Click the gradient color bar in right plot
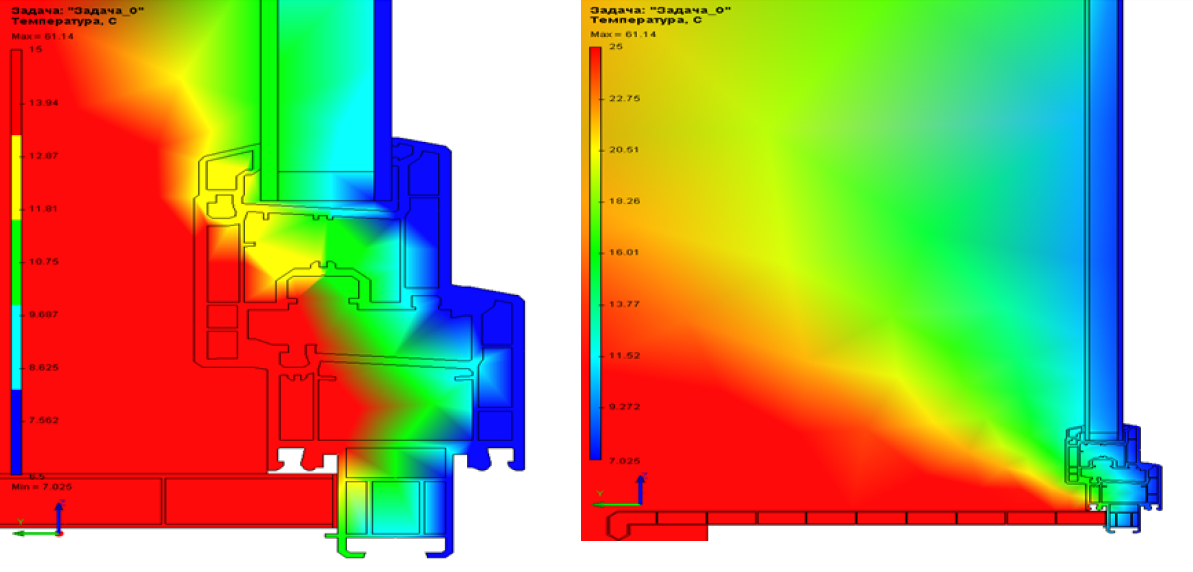The height and width of the screenshot is (572, 1193). [x=594, y=250]
